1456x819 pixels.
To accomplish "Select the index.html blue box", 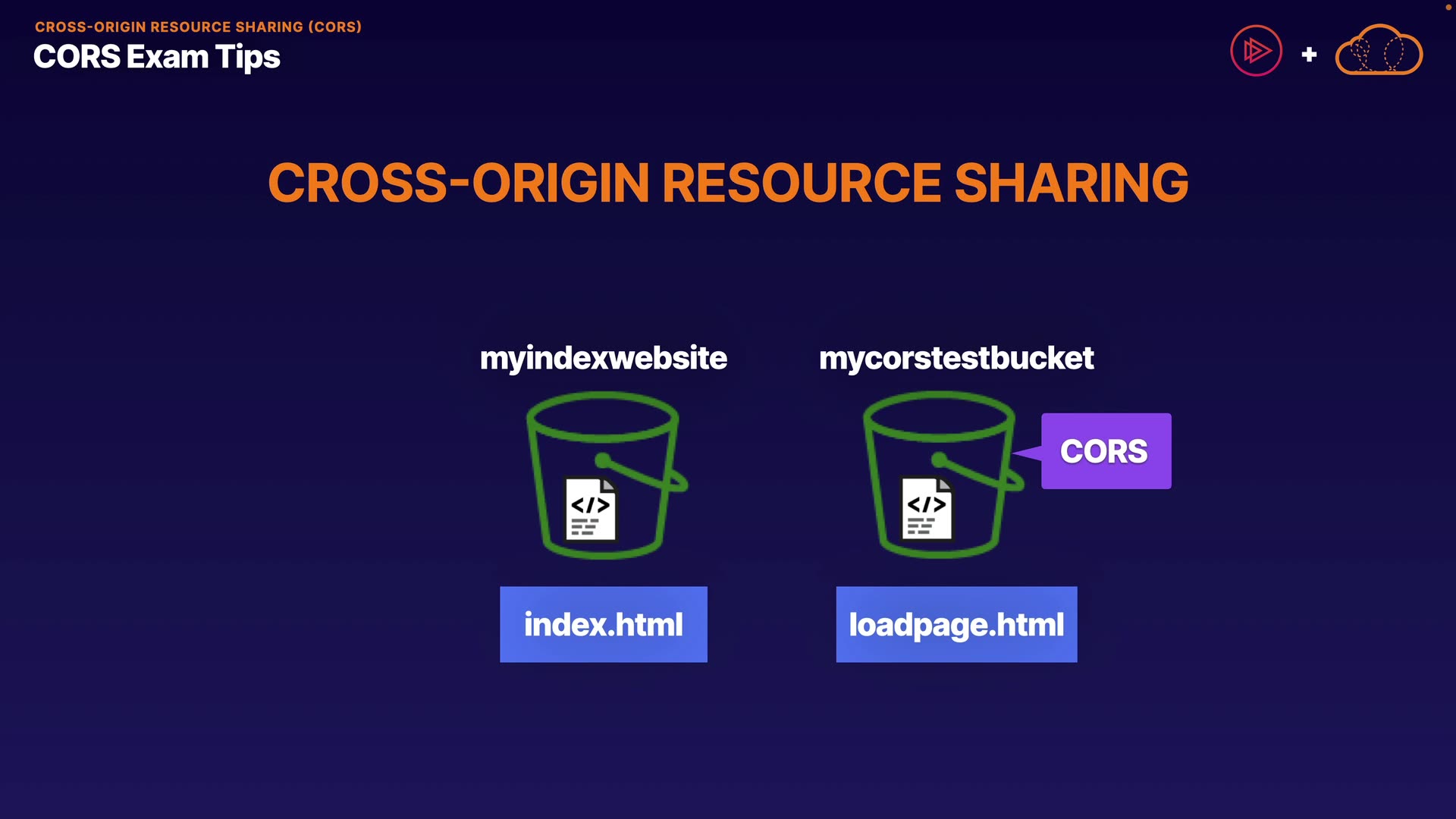I will click(x=603, y=624).
